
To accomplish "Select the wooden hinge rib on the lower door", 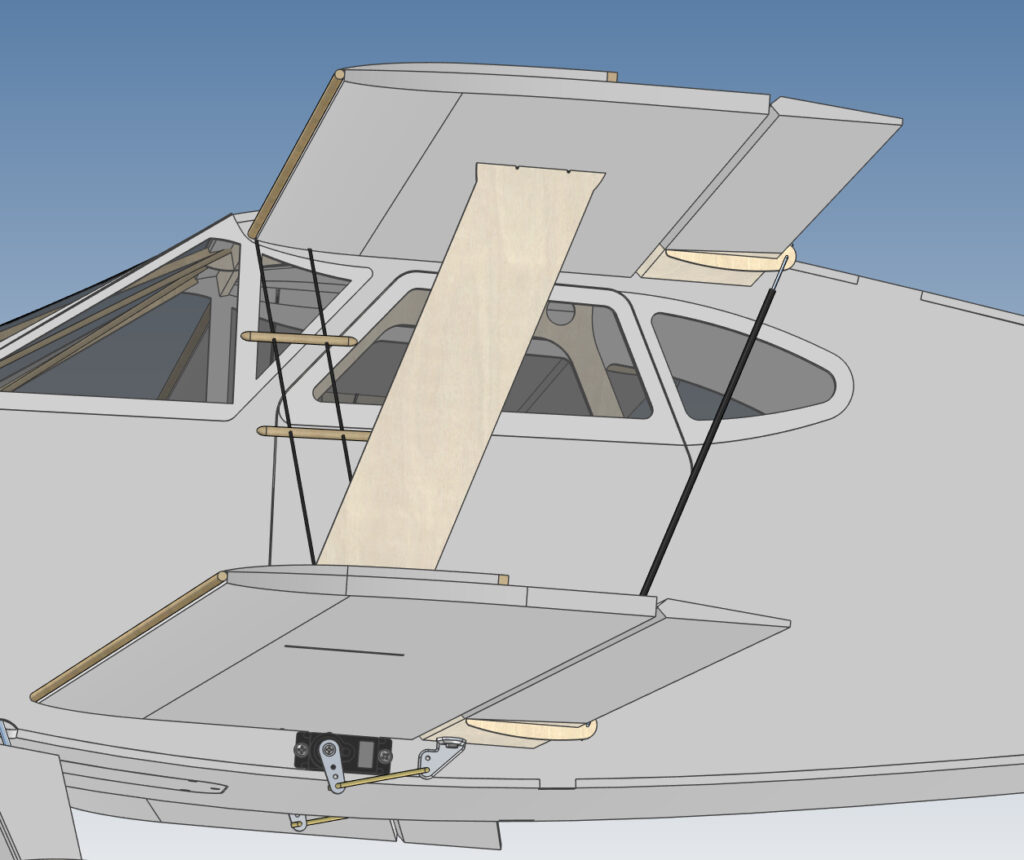I will pos(530,729).
